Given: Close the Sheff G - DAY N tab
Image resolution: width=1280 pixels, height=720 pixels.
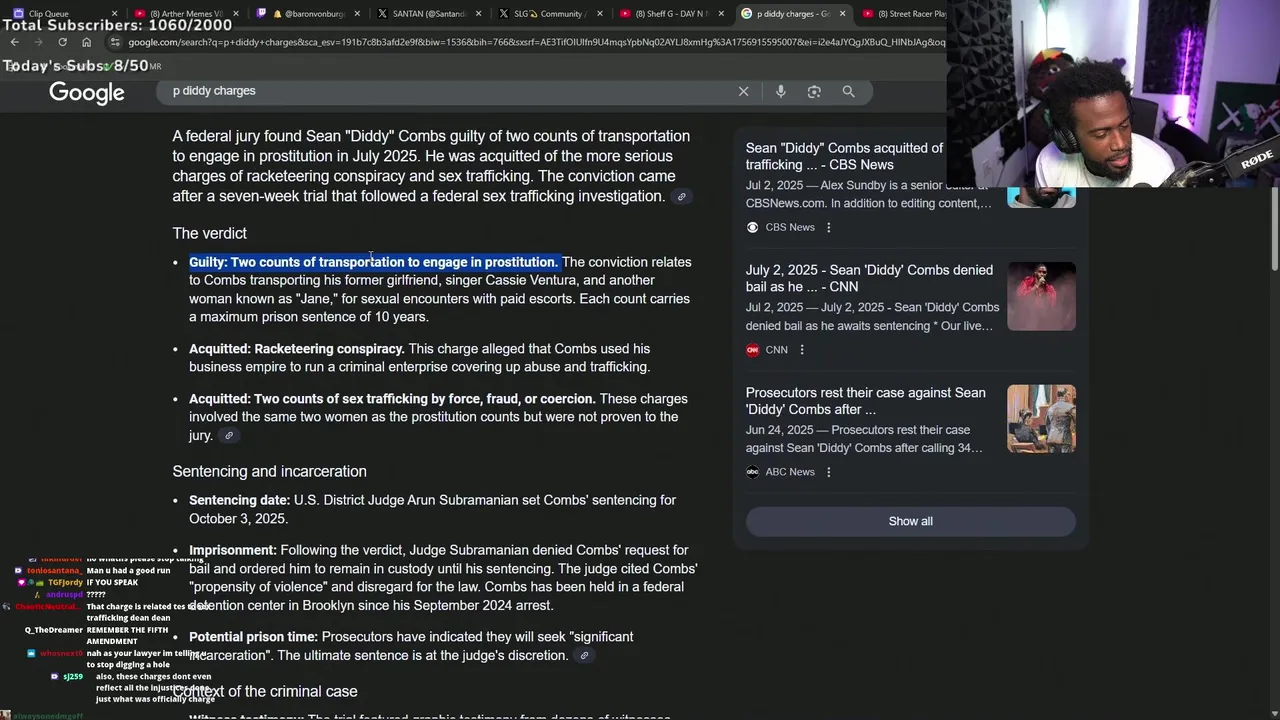Looking at the screenshot, I should pyautogui.click(x=721, y=14).
